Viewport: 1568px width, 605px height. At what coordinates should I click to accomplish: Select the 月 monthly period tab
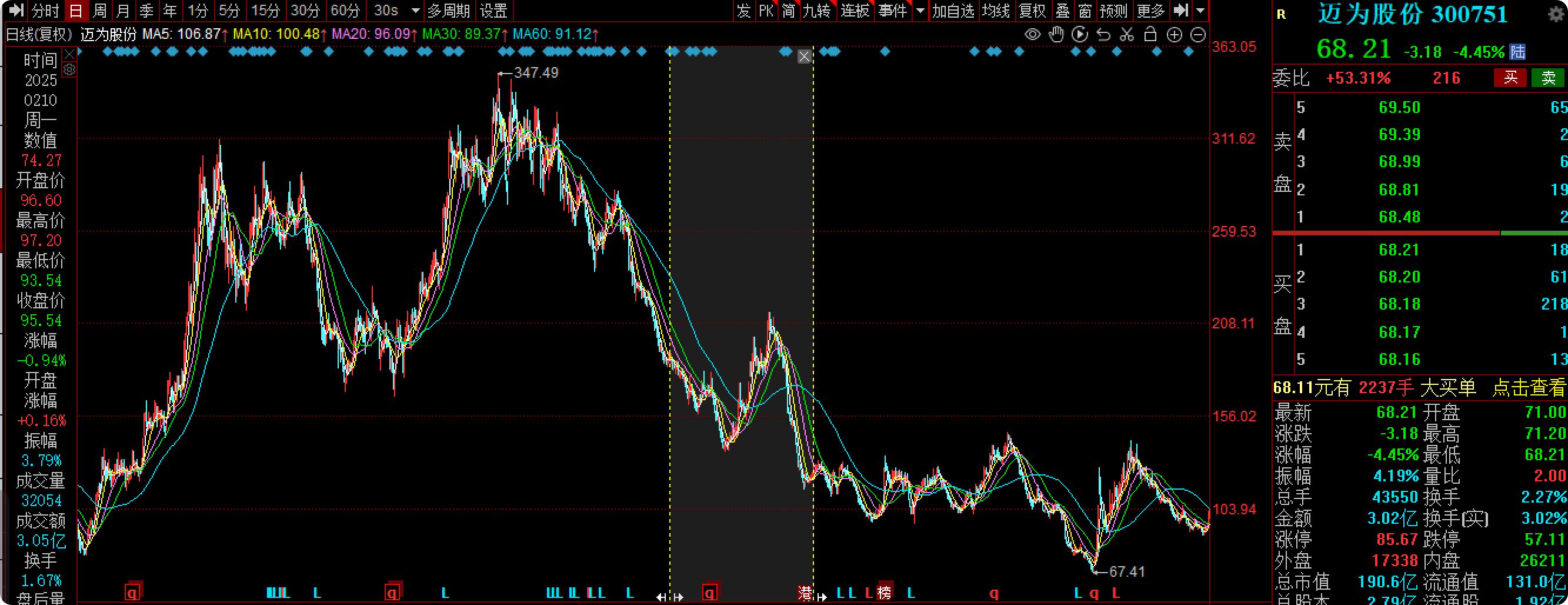click(x=123, y=11)
